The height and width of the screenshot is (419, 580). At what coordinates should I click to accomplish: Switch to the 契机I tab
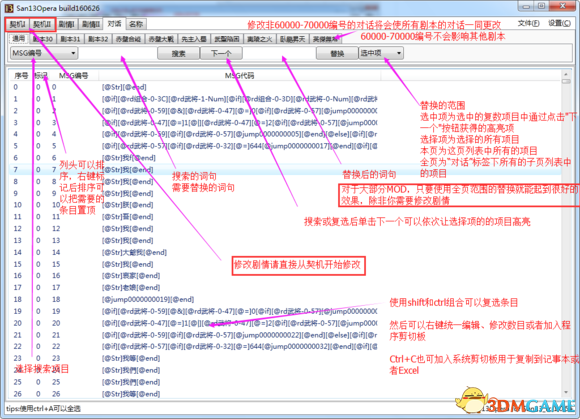tap(17, 24)
